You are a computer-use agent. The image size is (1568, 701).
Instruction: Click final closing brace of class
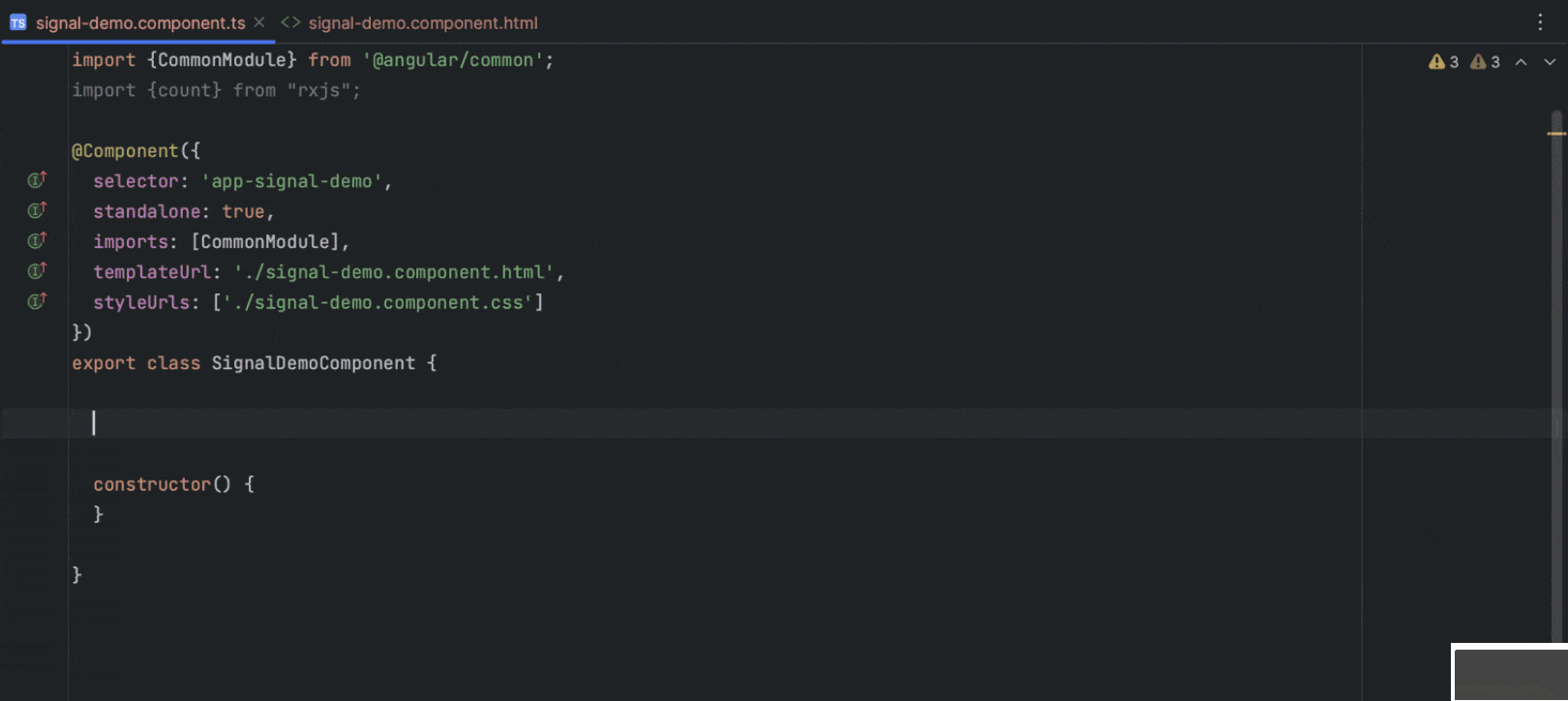pyautogui.click(x=77, y=575)
